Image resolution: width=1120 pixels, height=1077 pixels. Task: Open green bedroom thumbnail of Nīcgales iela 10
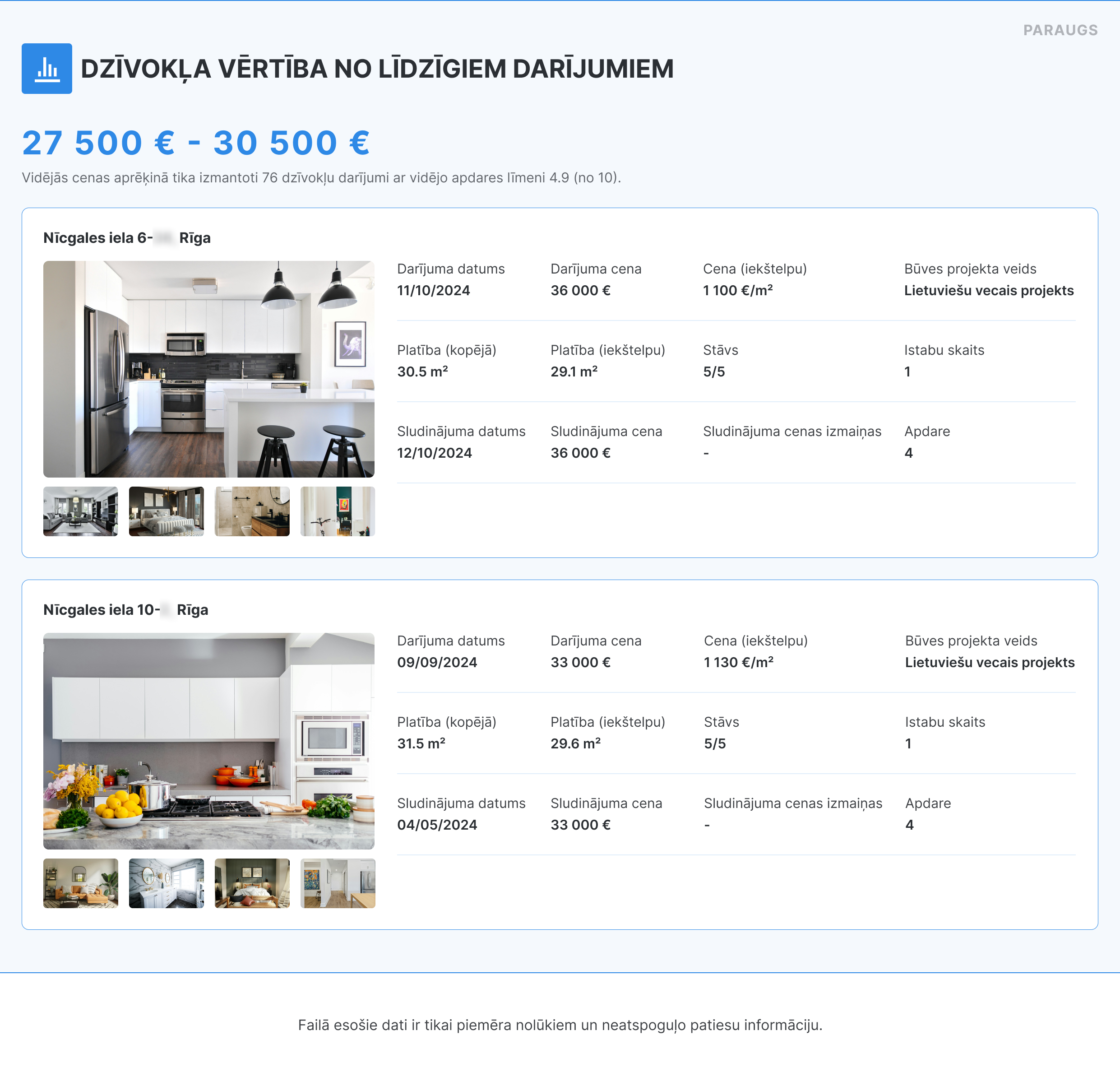coord(252,883)
